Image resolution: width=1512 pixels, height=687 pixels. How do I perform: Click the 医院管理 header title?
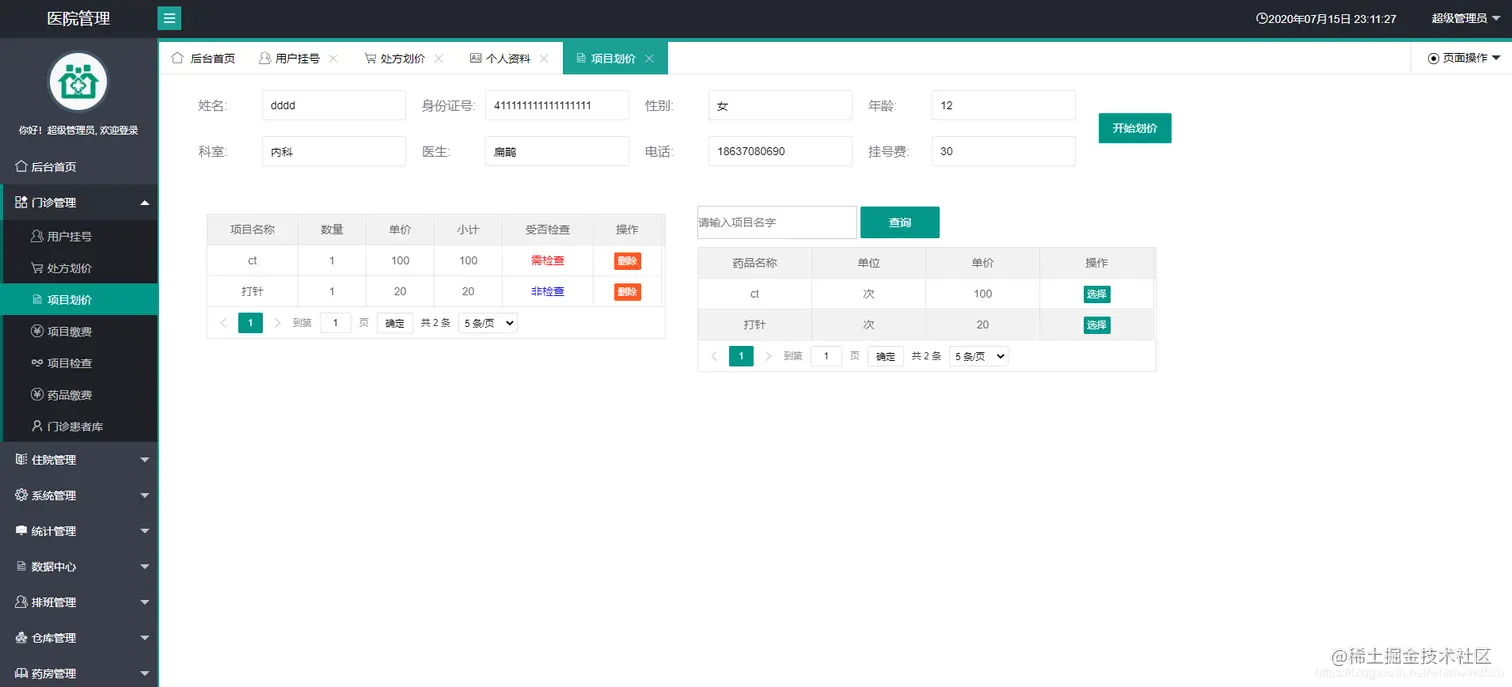pos(79,18)
